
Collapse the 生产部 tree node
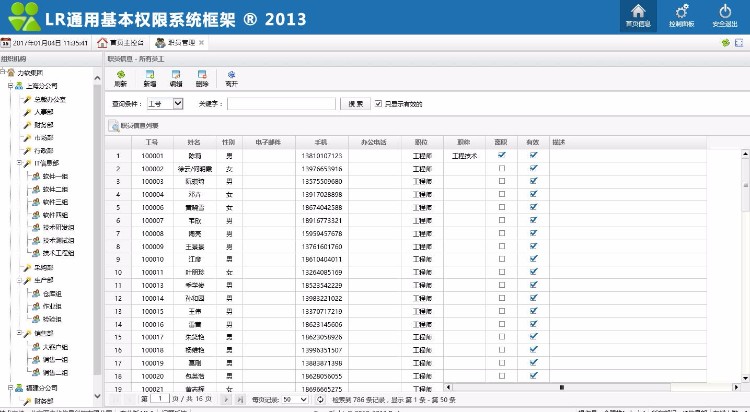pyautogui.click(x=19, y=280)
